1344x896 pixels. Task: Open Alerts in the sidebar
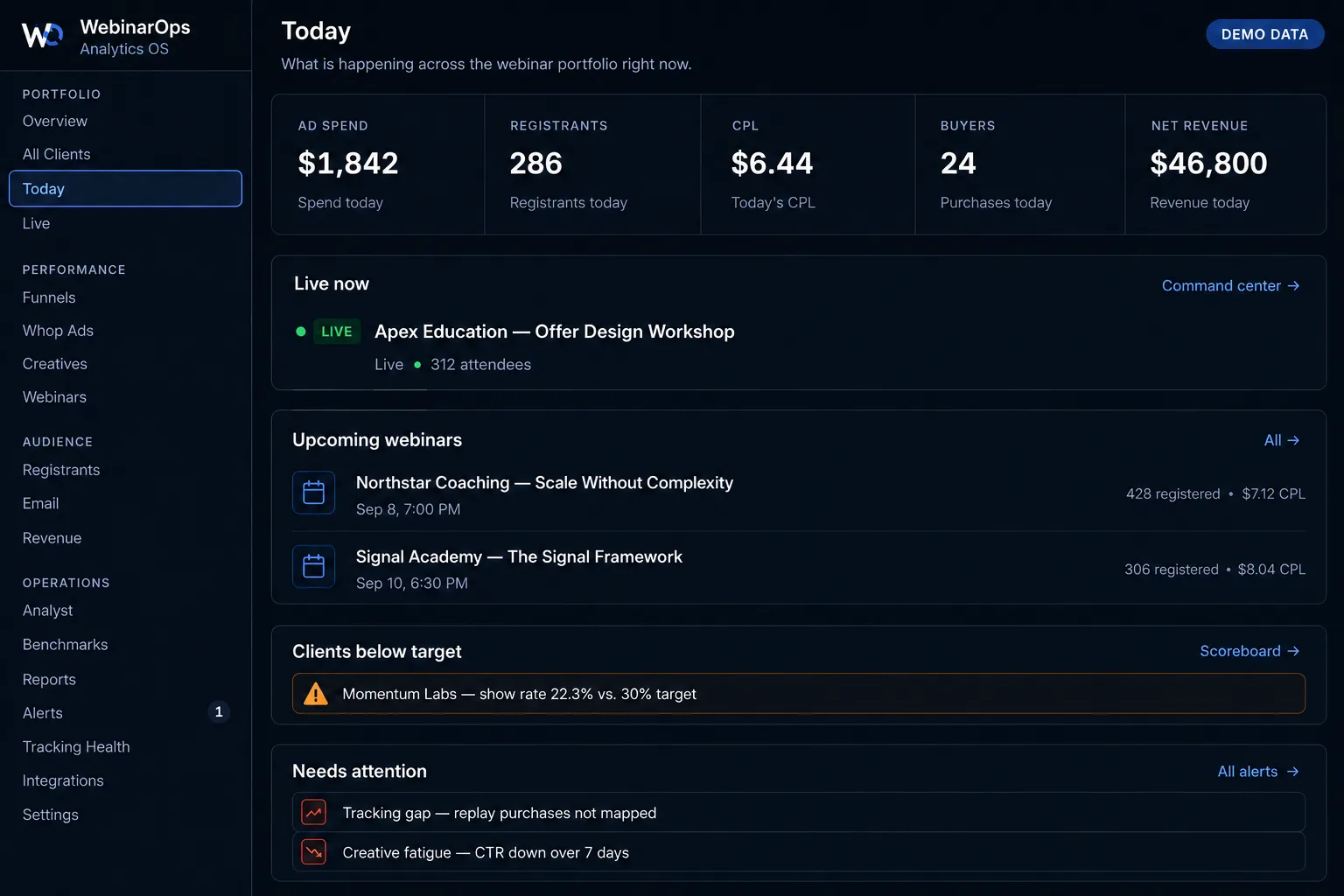(43, 713)
